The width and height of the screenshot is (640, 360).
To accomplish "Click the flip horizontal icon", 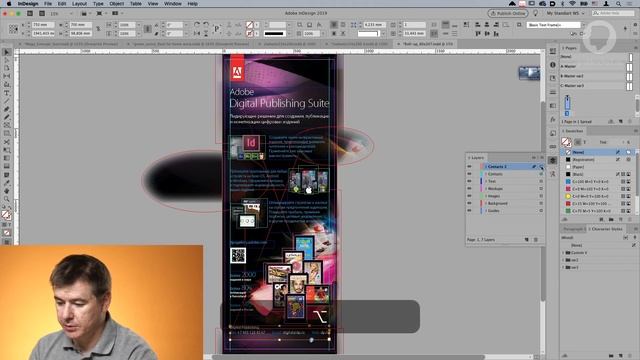I will pyautogui.click(x=197, y=33).
